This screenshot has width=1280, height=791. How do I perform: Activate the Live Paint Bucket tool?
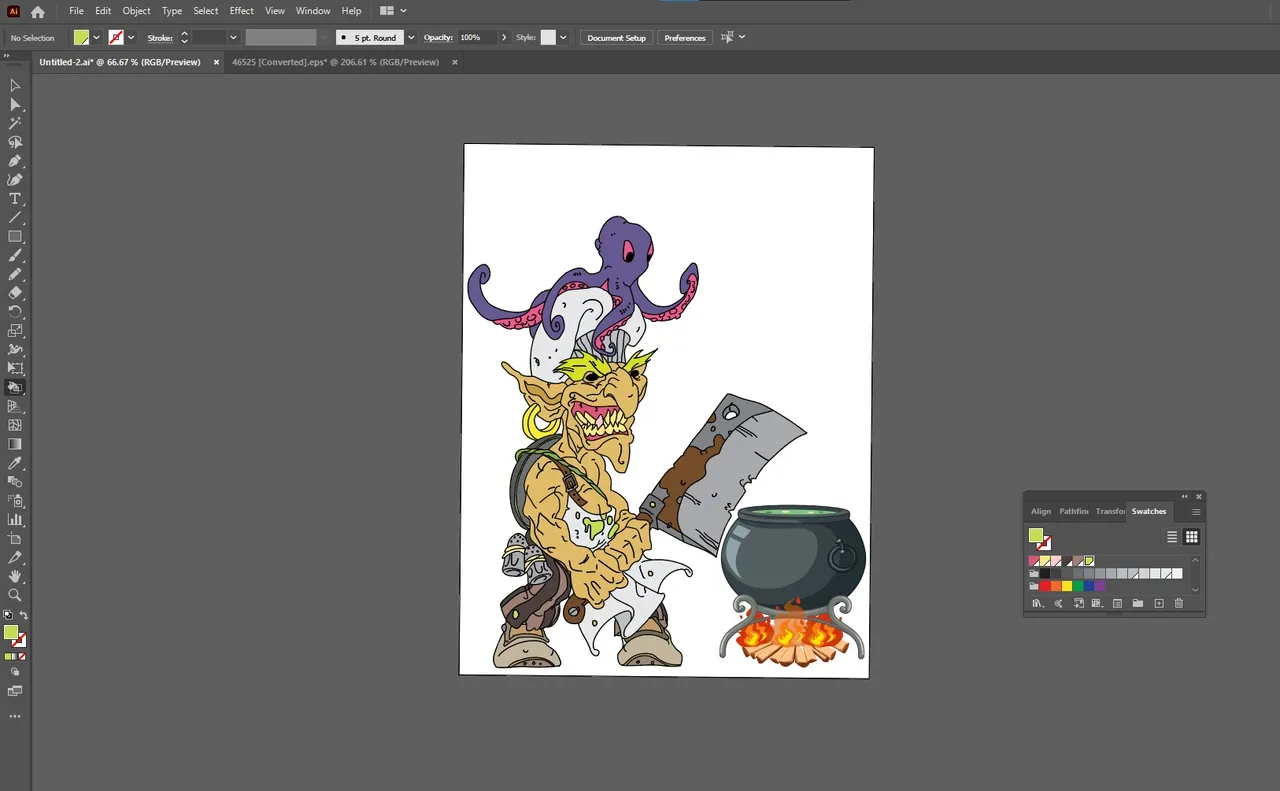tap(15, 388)
